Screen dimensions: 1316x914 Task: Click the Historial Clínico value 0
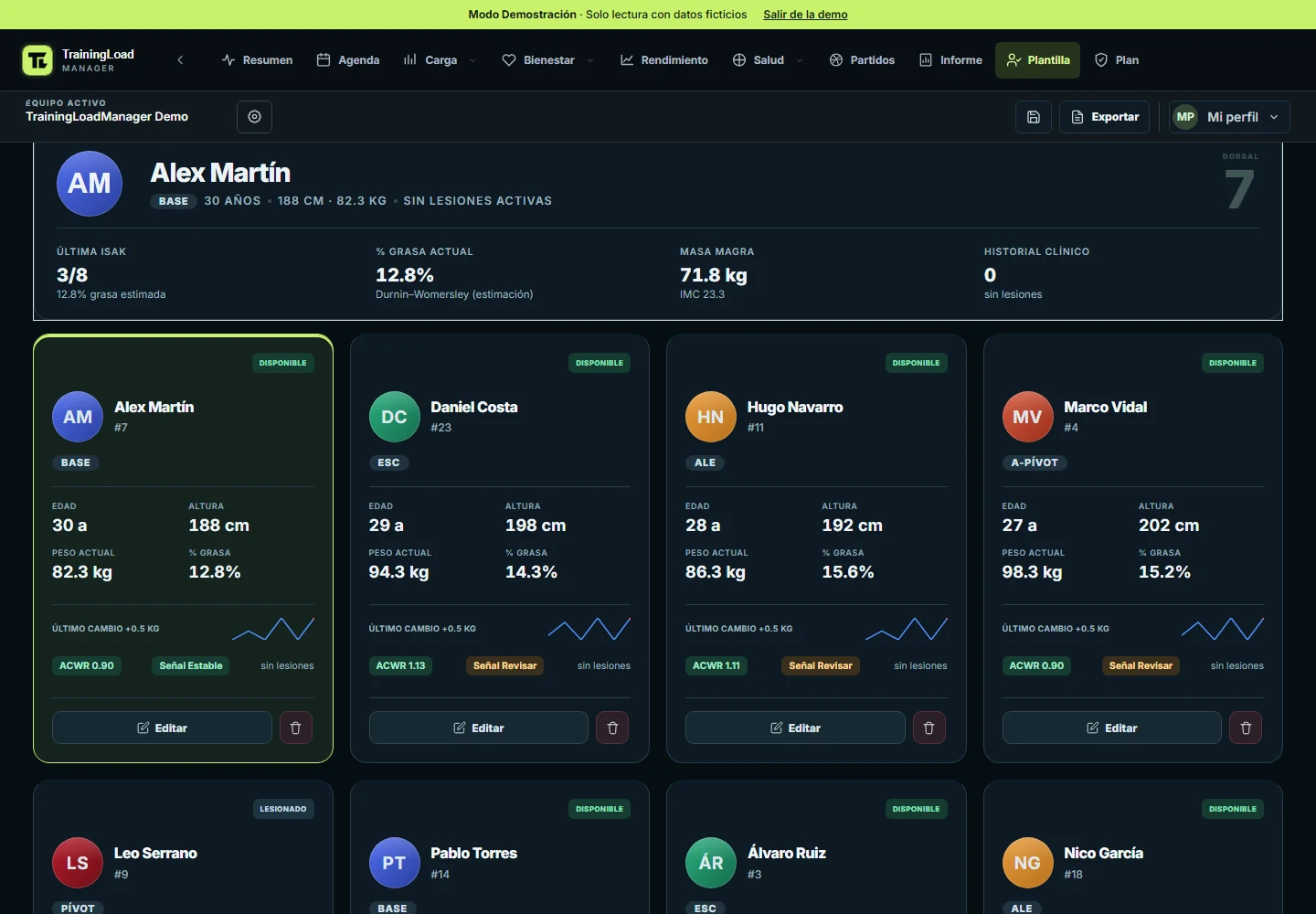(990, 275)
